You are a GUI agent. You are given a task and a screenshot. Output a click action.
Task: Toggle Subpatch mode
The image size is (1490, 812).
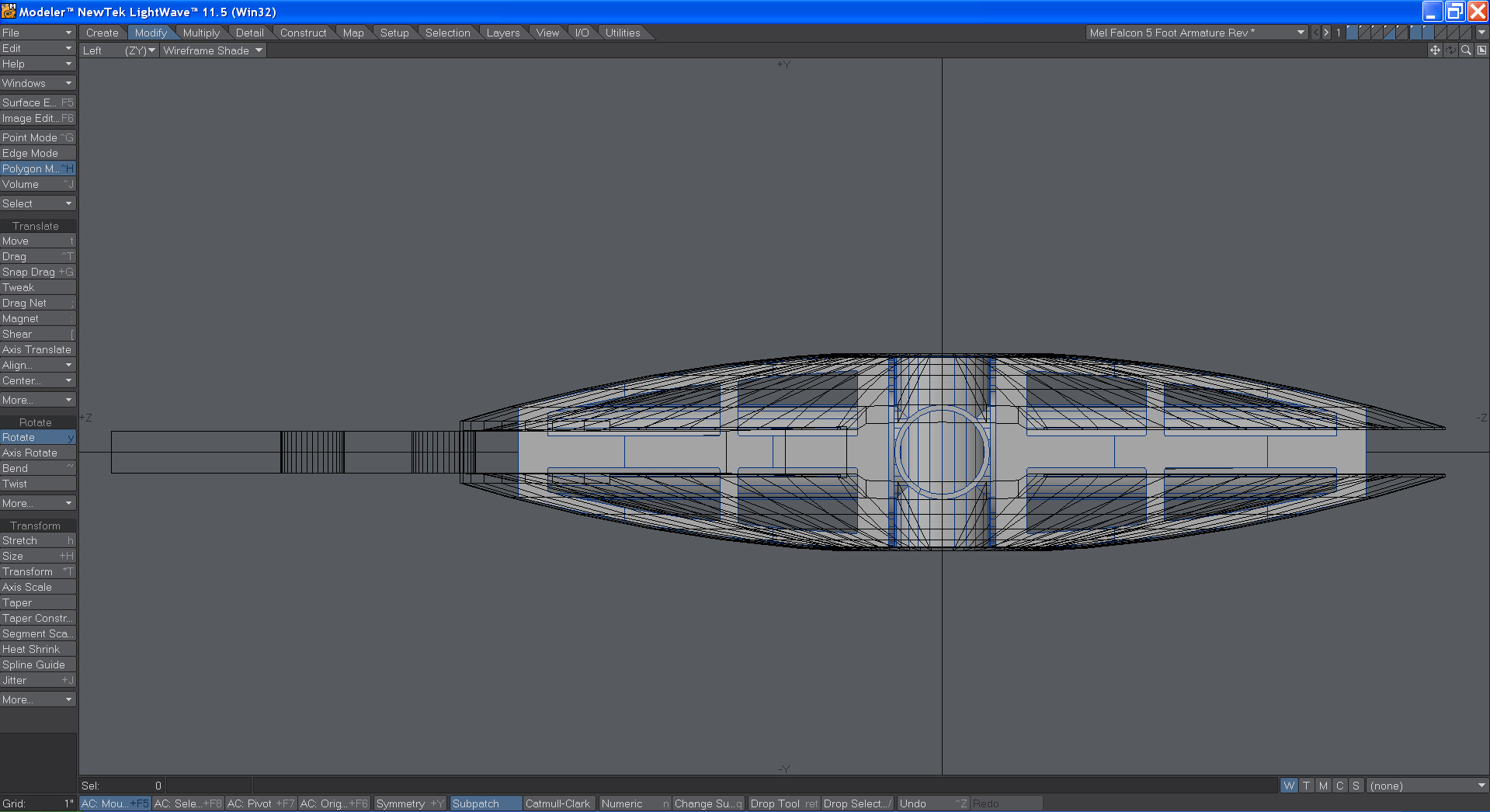point(485,803)
